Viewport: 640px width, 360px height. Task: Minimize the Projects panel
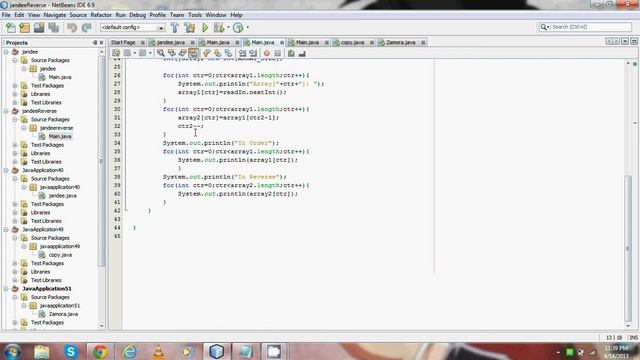click(95, 42)
